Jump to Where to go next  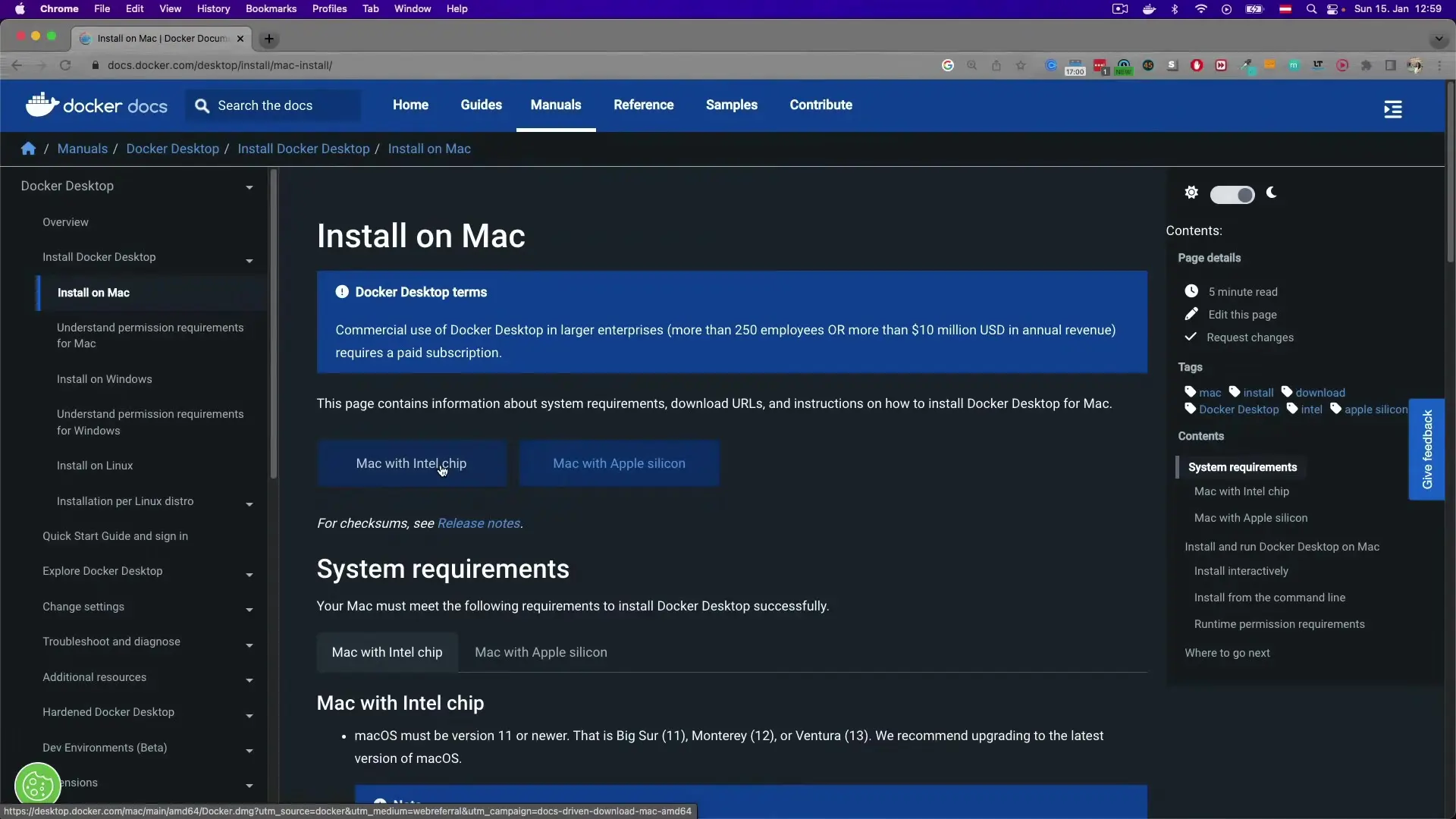[x=1227, y=653]
